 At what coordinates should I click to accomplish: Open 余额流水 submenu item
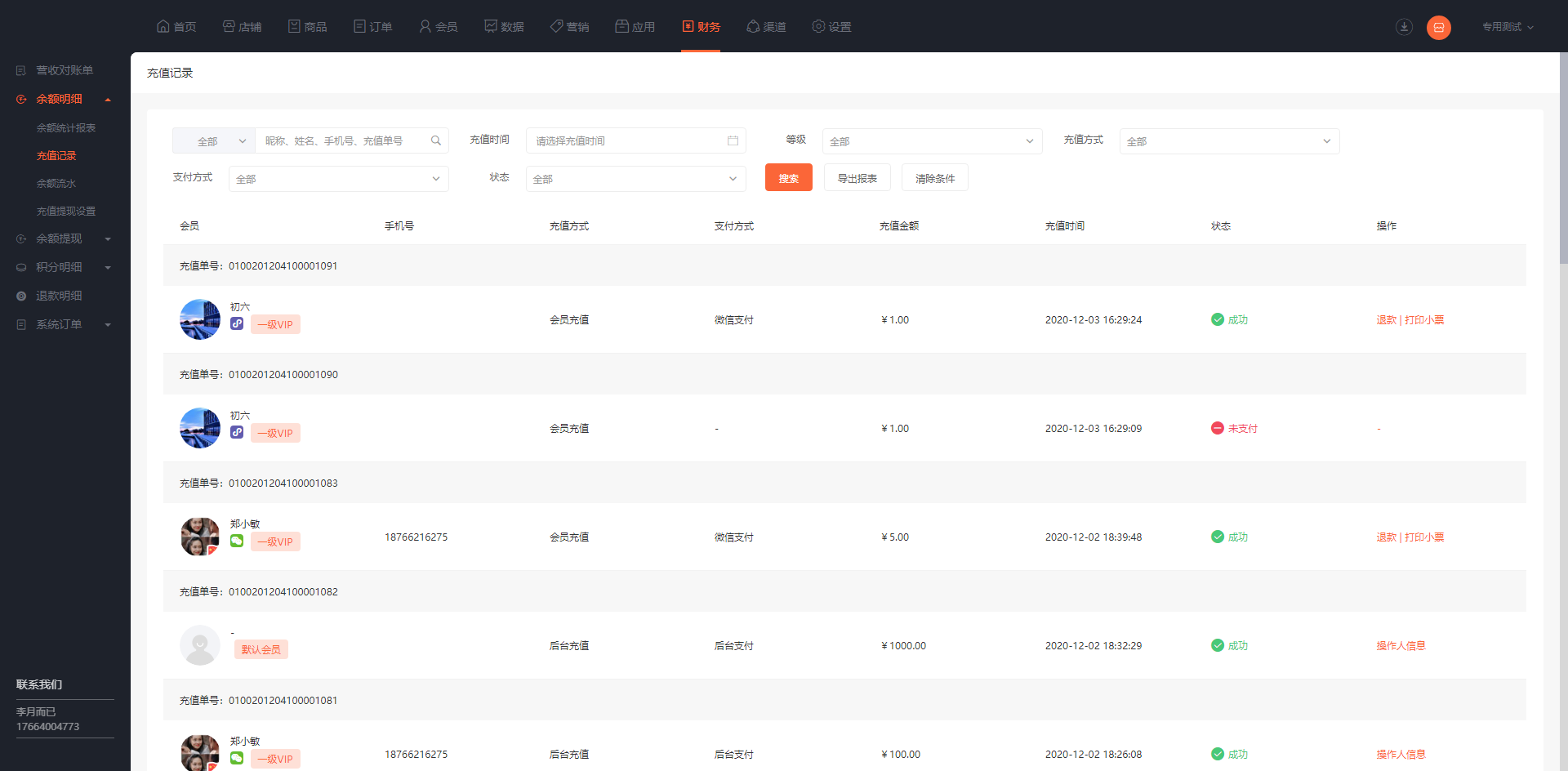click(x=56, y=184)
